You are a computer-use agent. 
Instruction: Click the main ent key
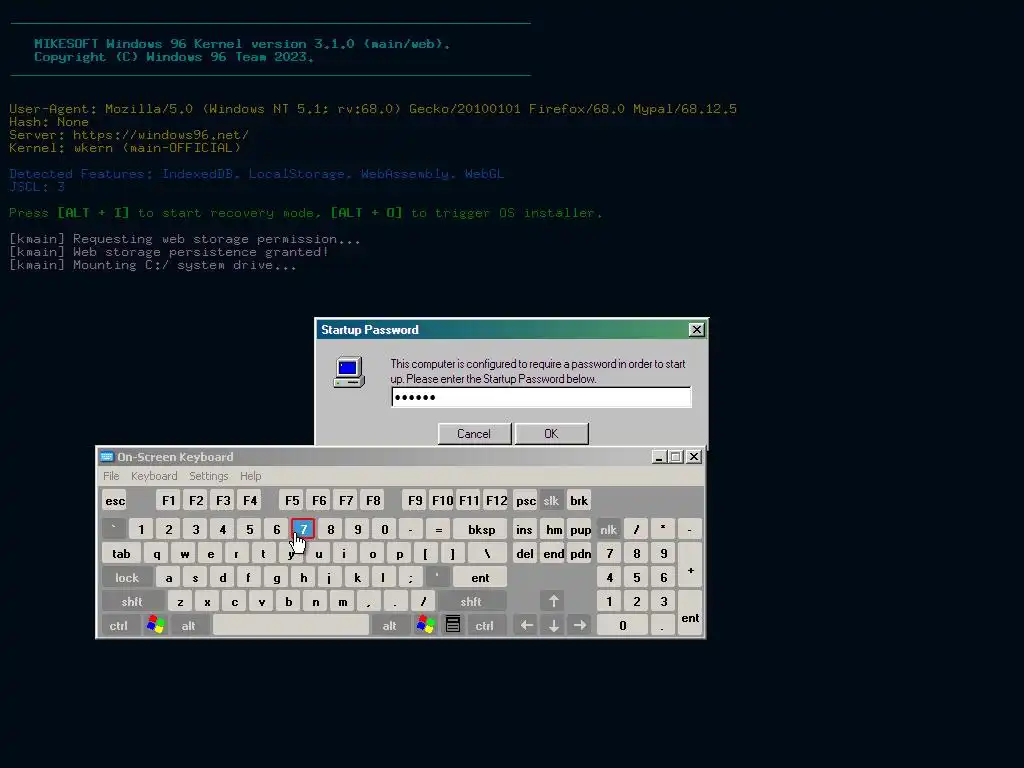tap(480, 577)
